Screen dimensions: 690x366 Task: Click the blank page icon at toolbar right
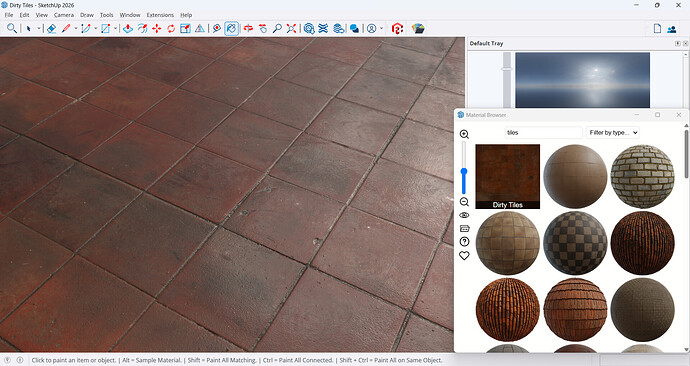657,29
